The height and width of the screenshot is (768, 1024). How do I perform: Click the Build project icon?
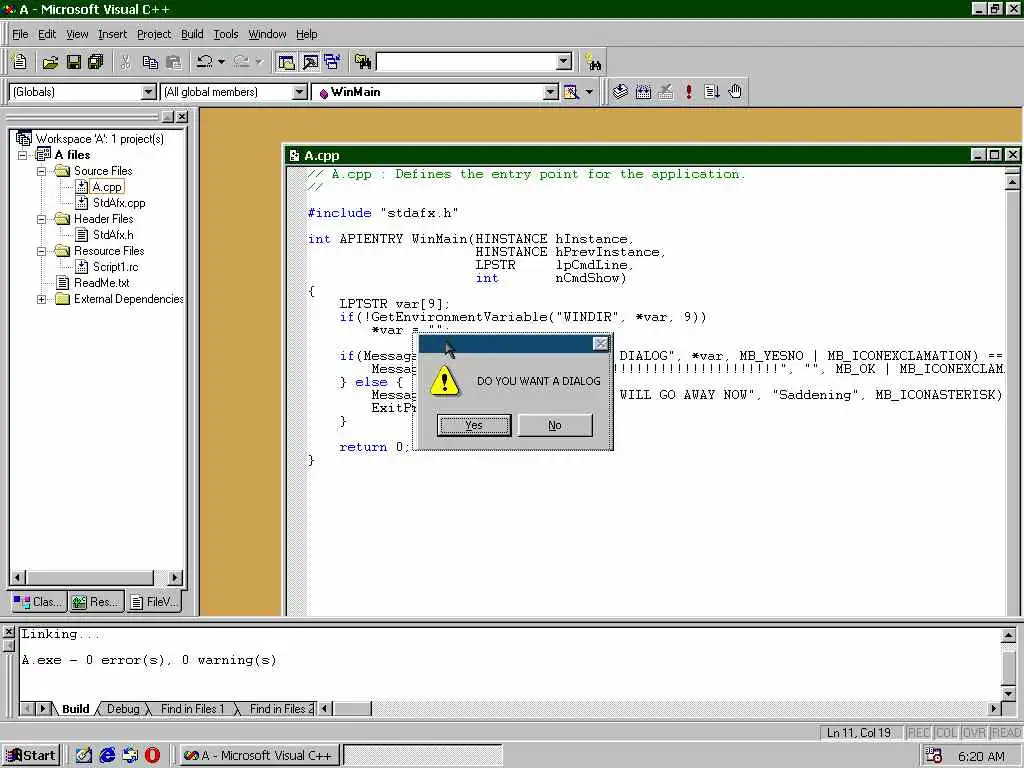(643, 92)
